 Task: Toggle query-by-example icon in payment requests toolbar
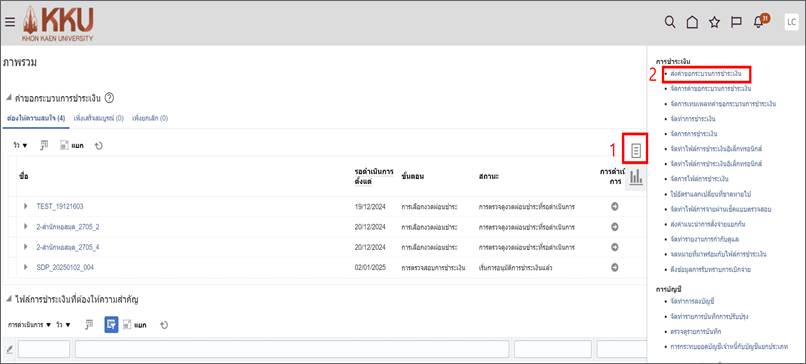click(45, 145)
